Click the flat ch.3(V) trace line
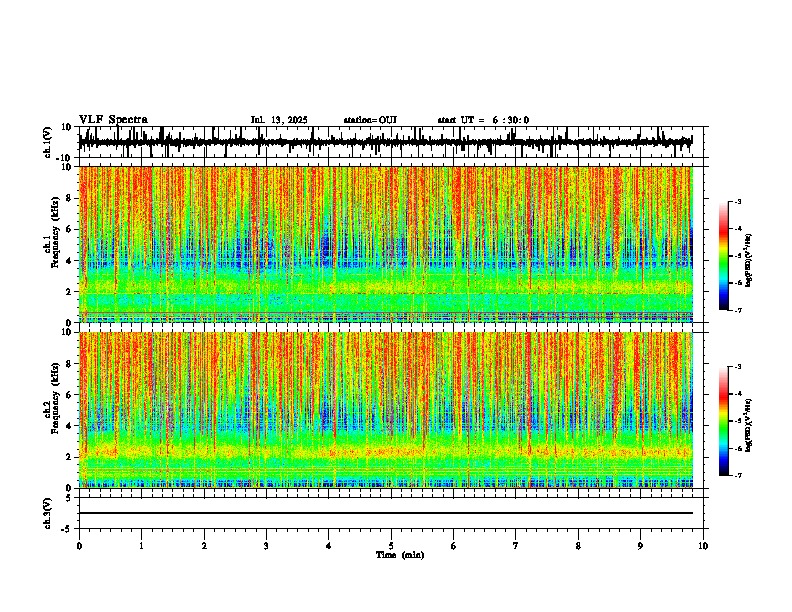This screenshot has width=792, height=612. coord(386,513)
